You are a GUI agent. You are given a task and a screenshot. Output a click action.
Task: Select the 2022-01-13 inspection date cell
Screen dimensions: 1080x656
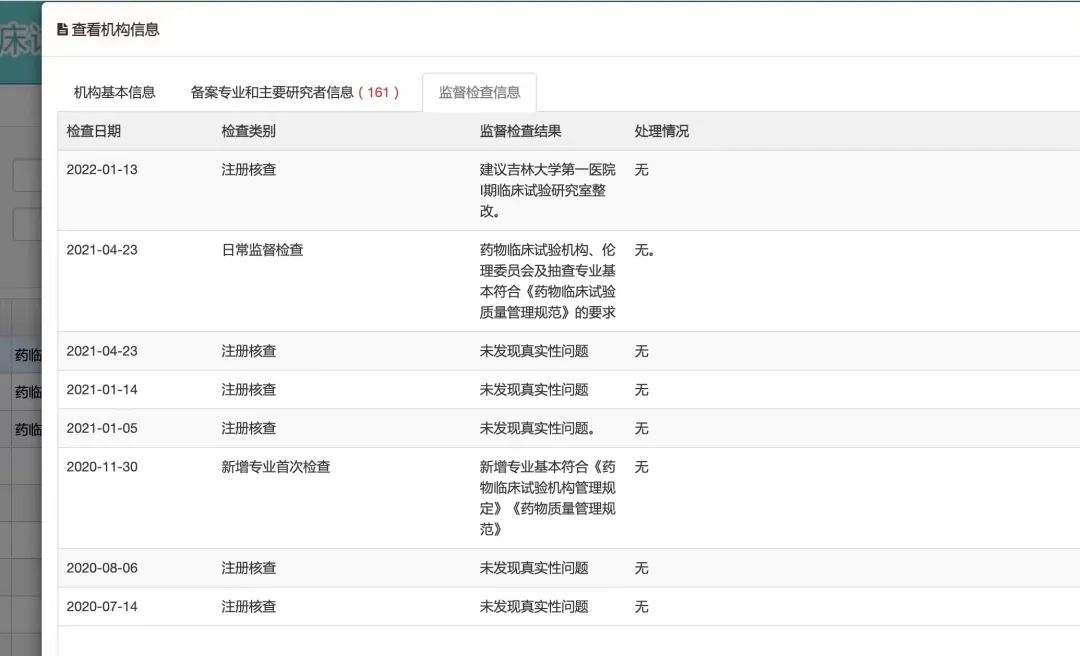102,170
